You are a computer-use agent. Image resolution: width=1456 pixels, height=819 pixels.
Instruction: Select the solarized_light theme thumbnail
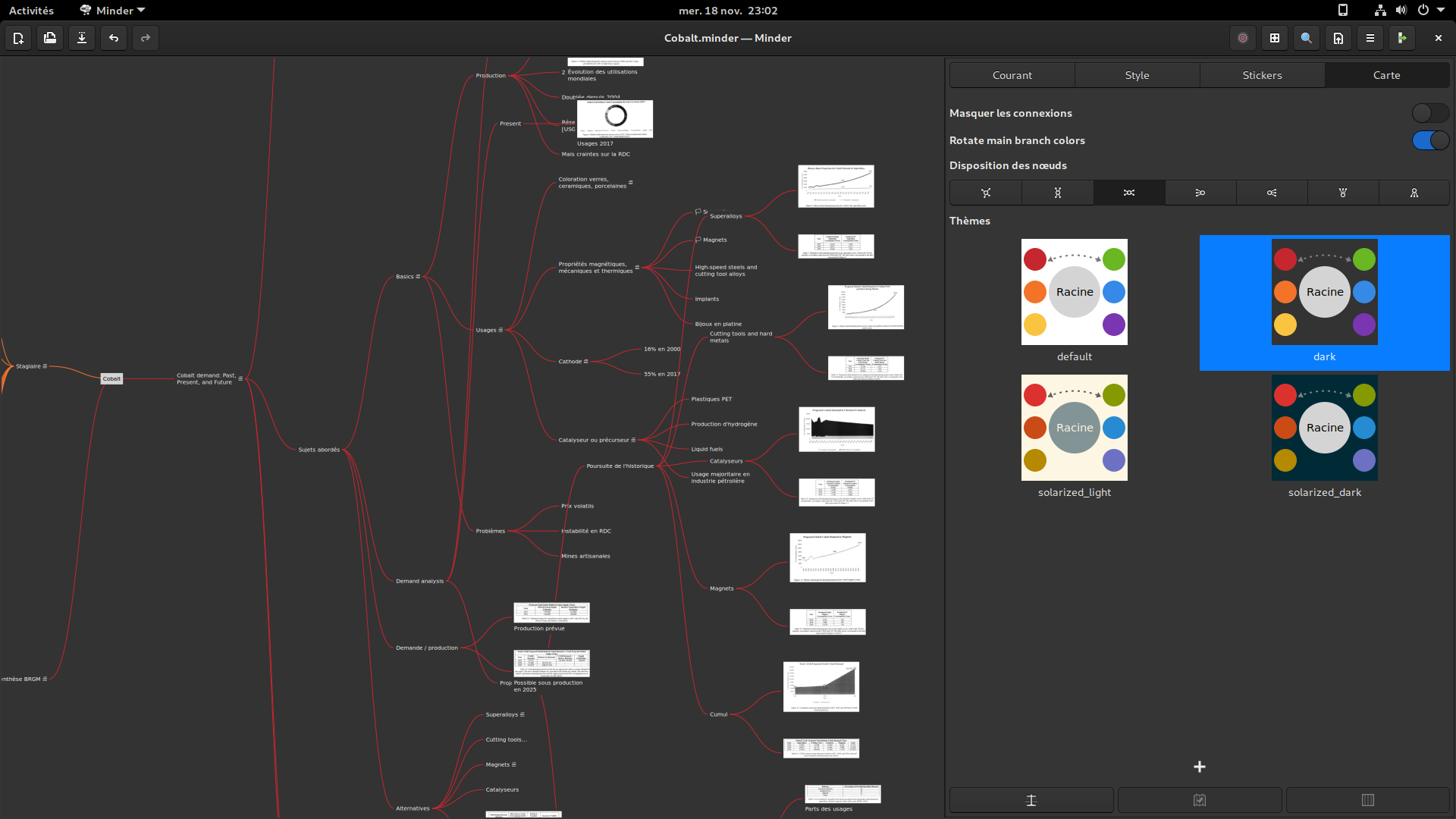[1074, 428]
